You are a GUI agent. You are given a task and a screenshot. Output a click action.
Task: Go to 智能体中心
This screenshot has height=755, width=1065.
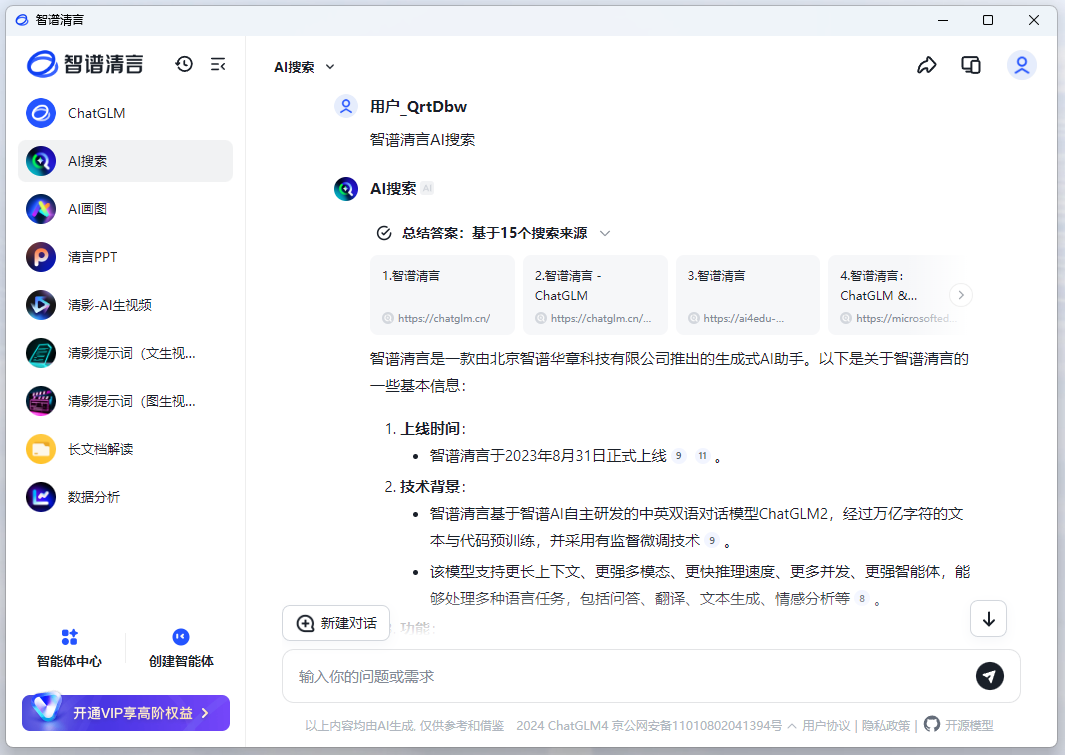coord(69,648)
